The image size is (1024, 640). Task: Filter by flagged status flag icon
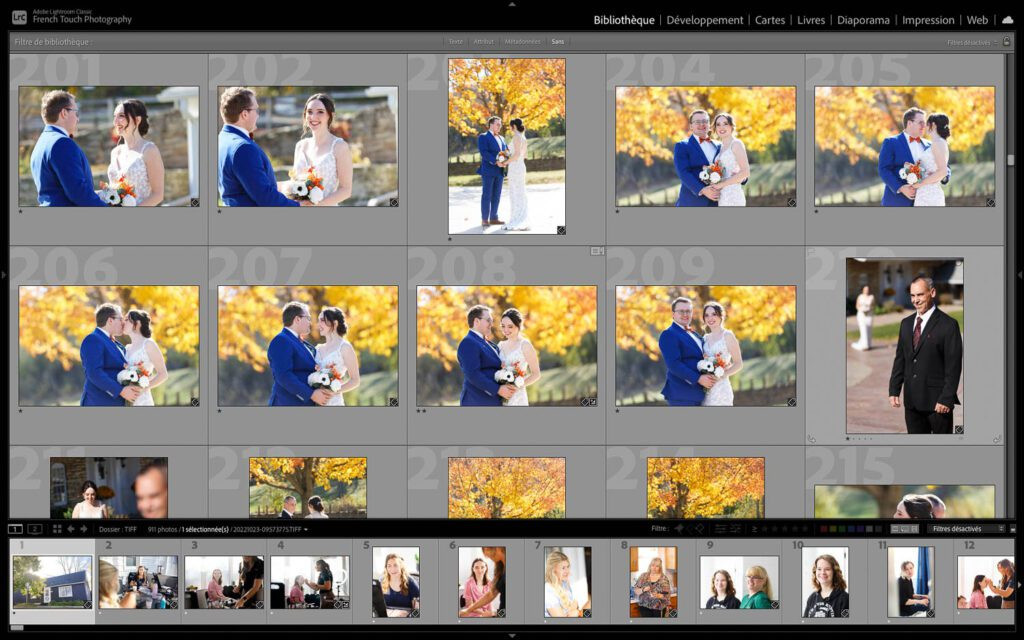coord(679,529)
